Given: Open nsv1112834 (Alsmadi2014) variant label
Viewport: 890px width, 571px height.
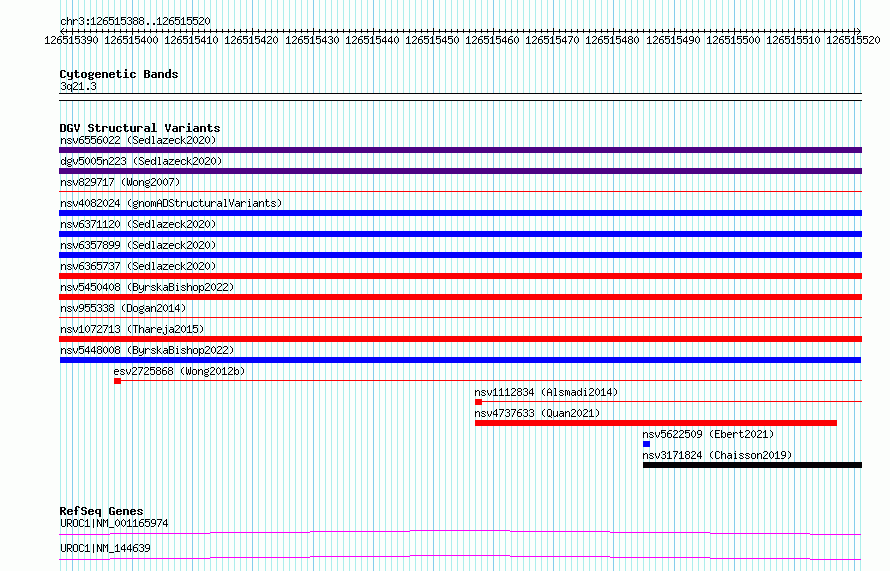Looking at the screenshot, I should click(546, 392).
